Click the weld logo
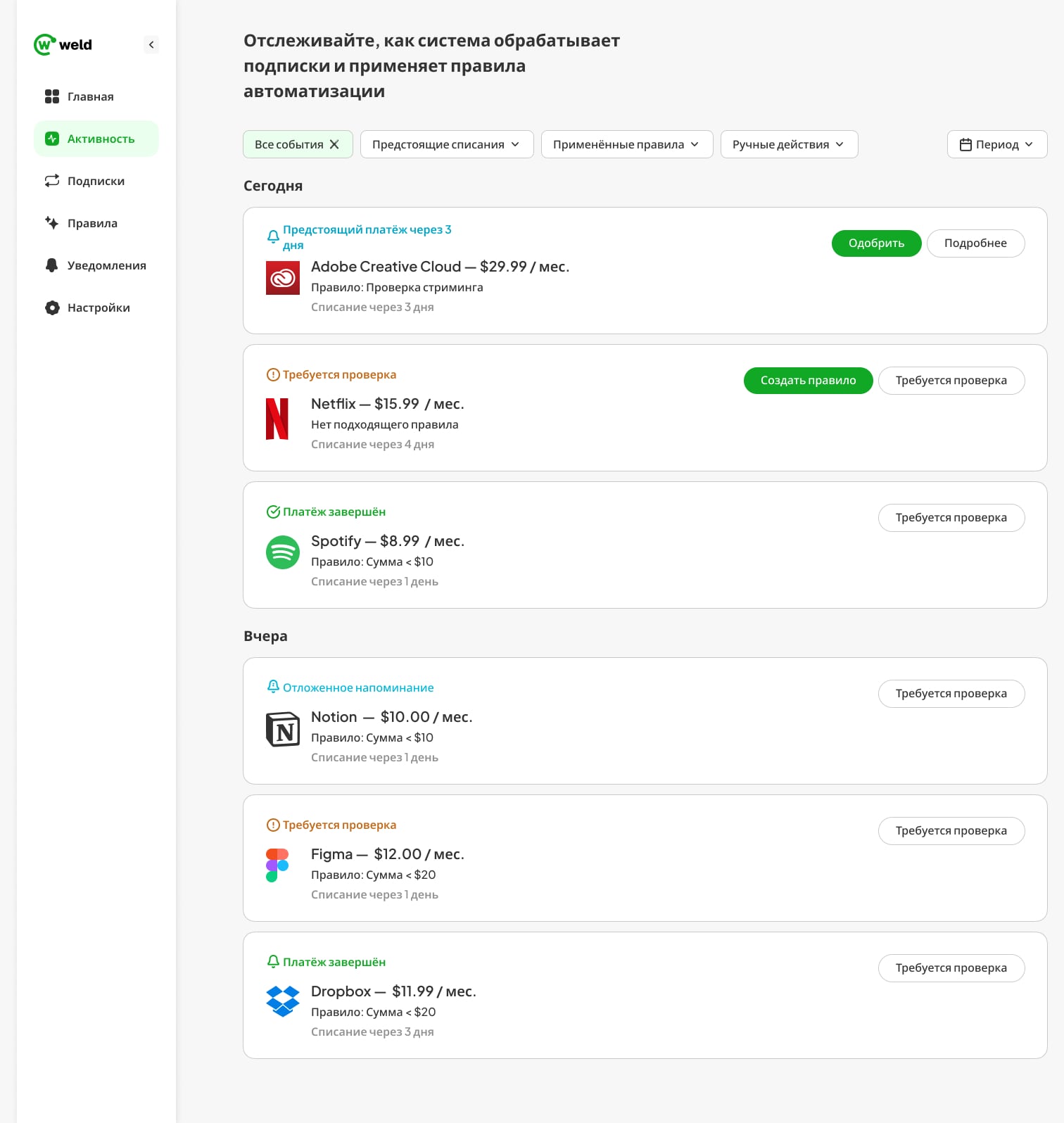This screenshot has width=1064, height=1123. point(63,44)
